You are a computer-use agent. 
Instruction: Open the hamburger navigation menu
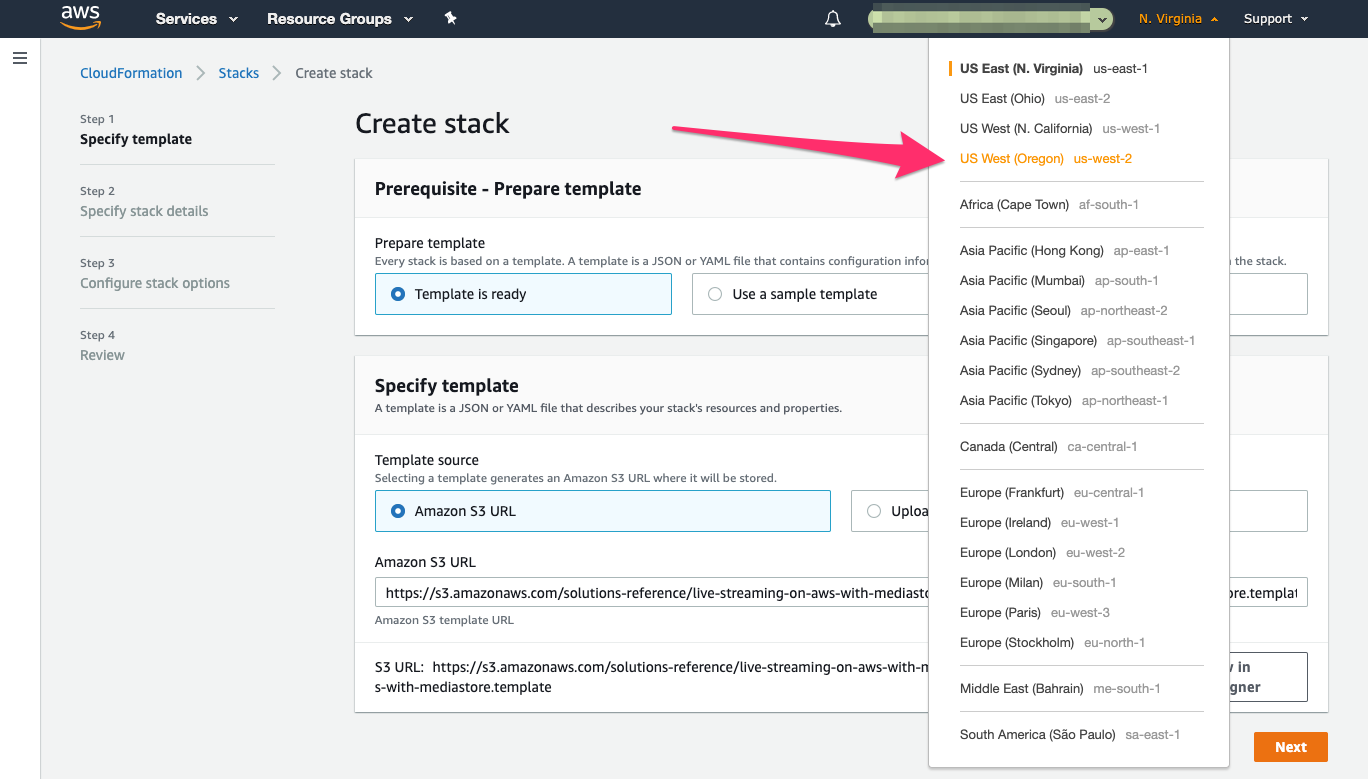(20, 58)
